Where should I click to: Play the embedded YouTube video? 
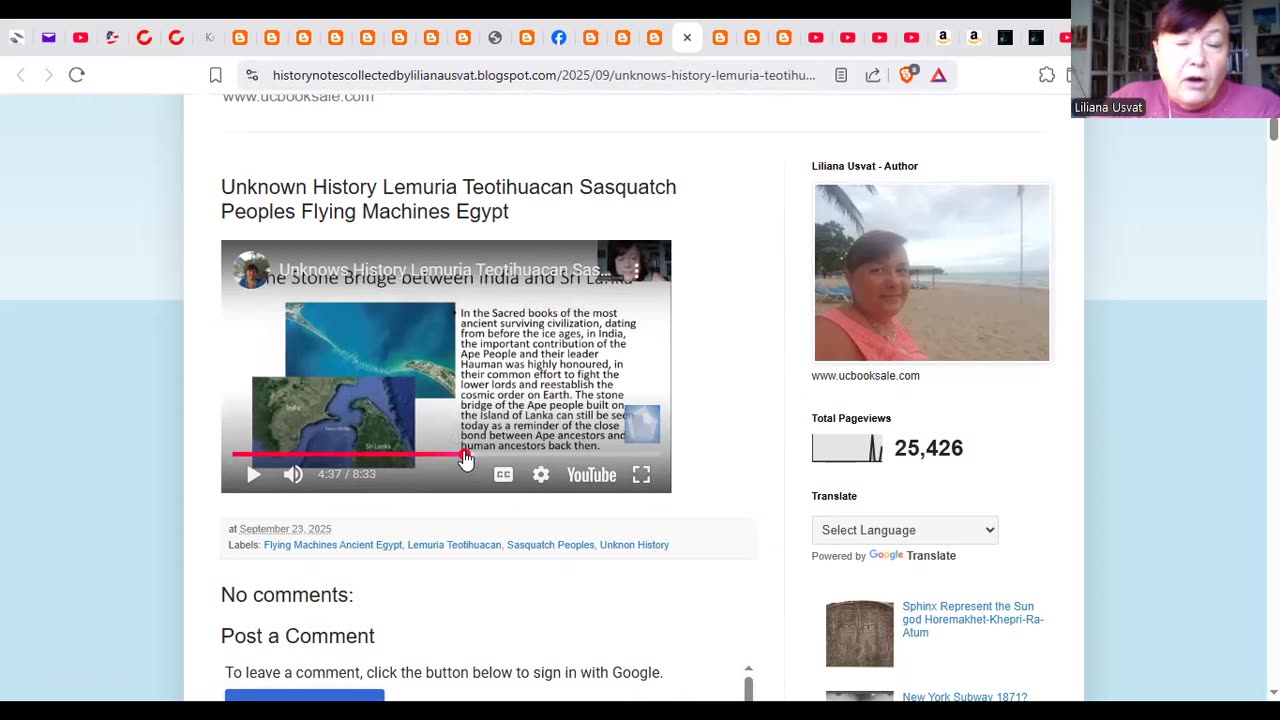click(x=254, y=475)
